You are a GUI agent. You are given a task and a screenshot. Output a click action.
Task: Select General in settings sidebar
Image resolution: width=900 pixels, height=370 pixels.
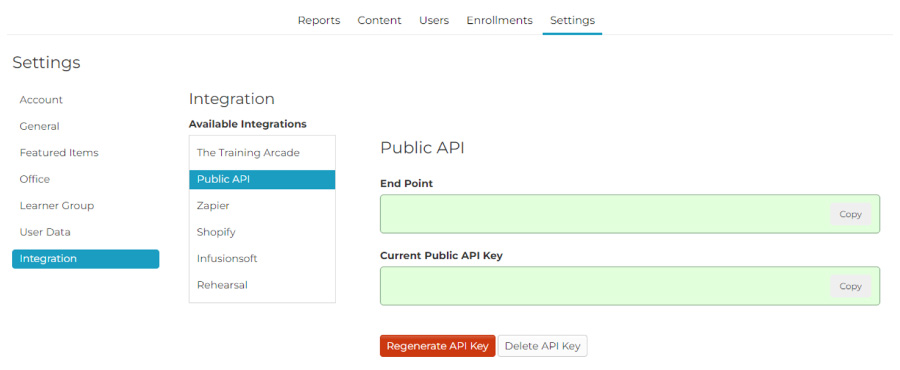click(x=40, y=126)
